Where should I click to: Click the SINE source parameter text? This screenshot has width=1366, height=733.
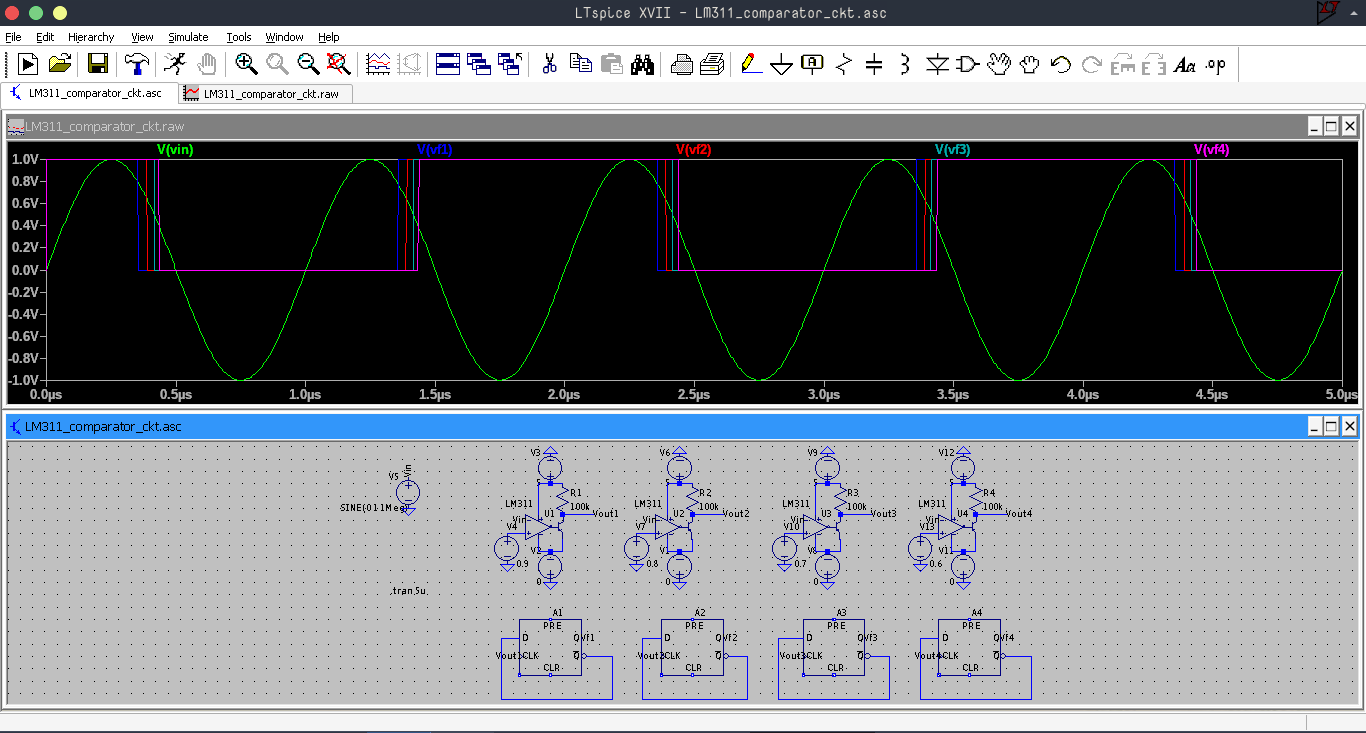374,508
